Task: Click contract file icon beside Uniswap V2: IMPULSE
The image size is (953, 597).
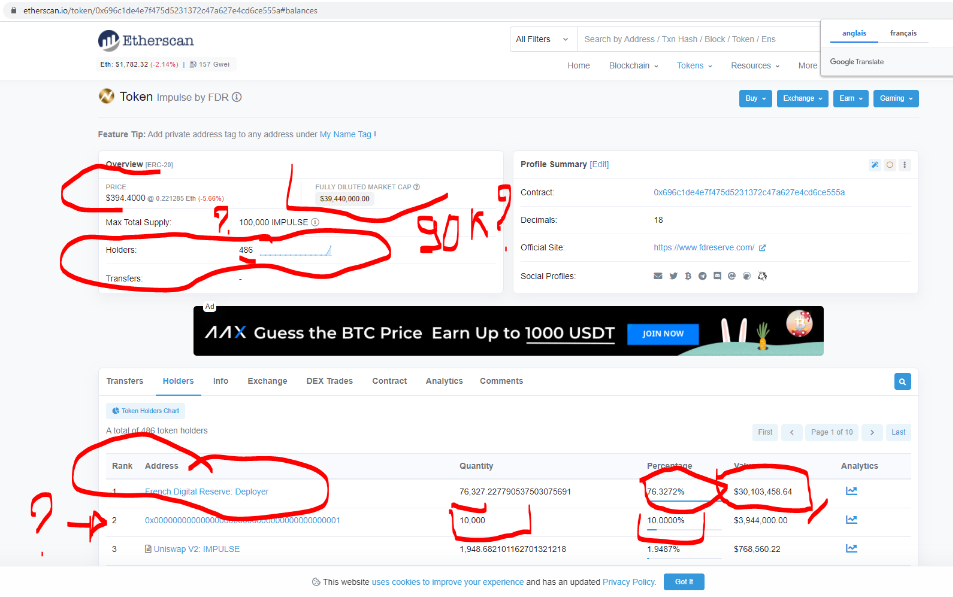Action: (x=148, y=549)
